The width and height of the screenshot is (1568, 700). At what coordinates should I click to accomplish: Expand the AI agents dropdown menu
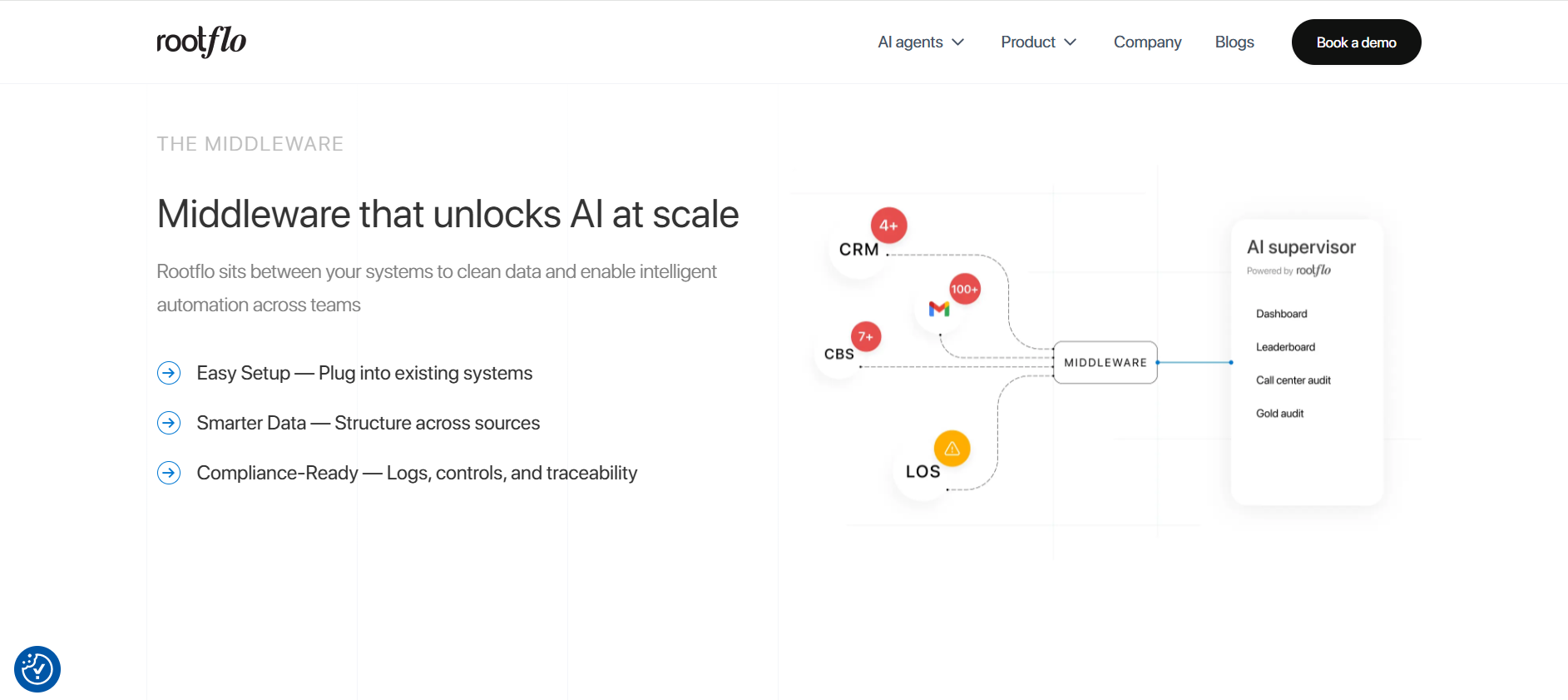coord(921,42)
